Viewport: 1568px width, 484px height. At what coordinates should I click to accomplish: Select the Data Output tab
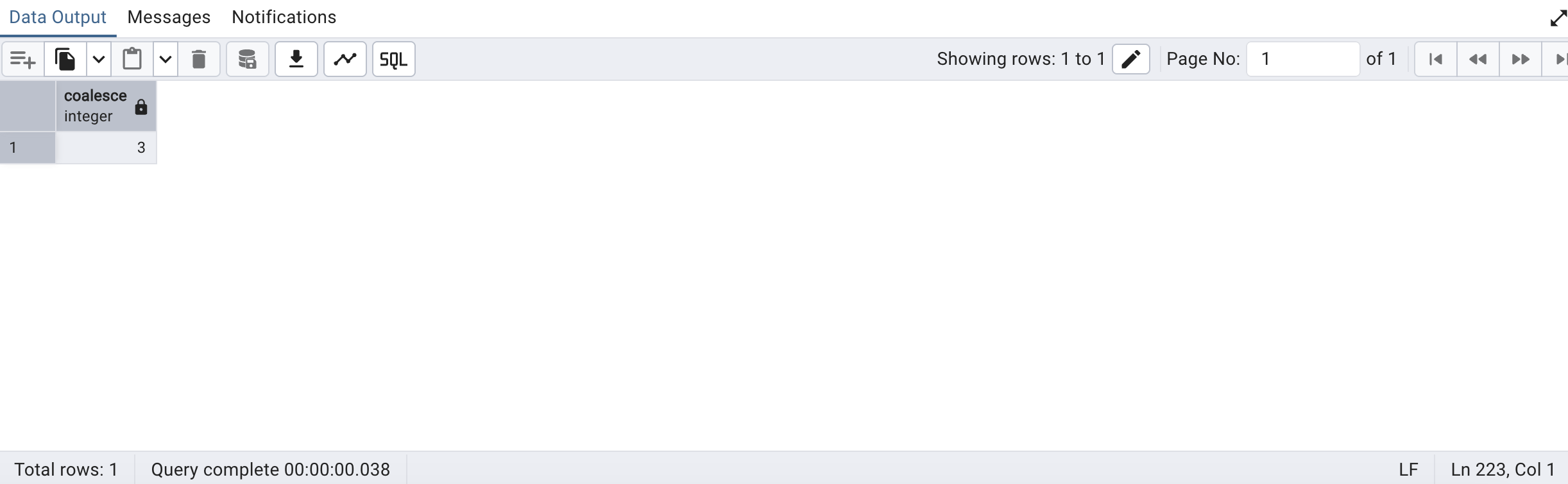coord(58,17)
